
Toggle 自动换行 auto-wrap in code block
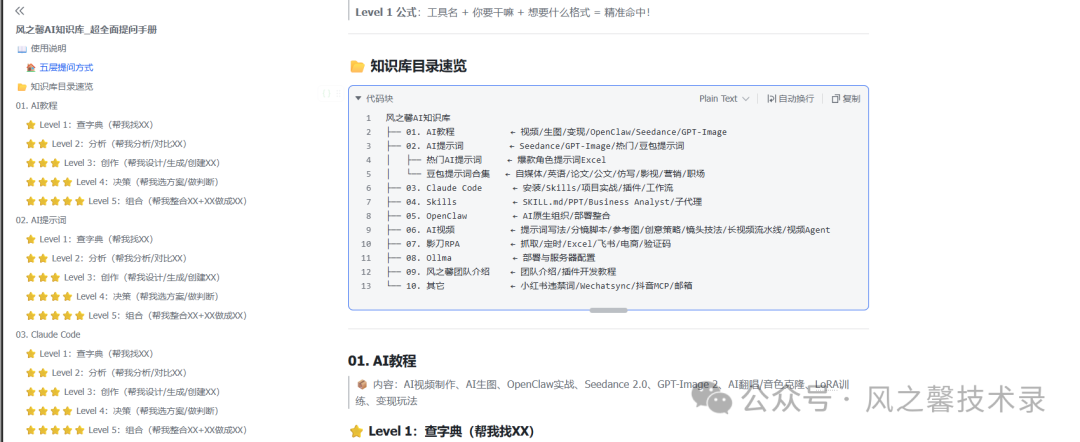(790, 98)
